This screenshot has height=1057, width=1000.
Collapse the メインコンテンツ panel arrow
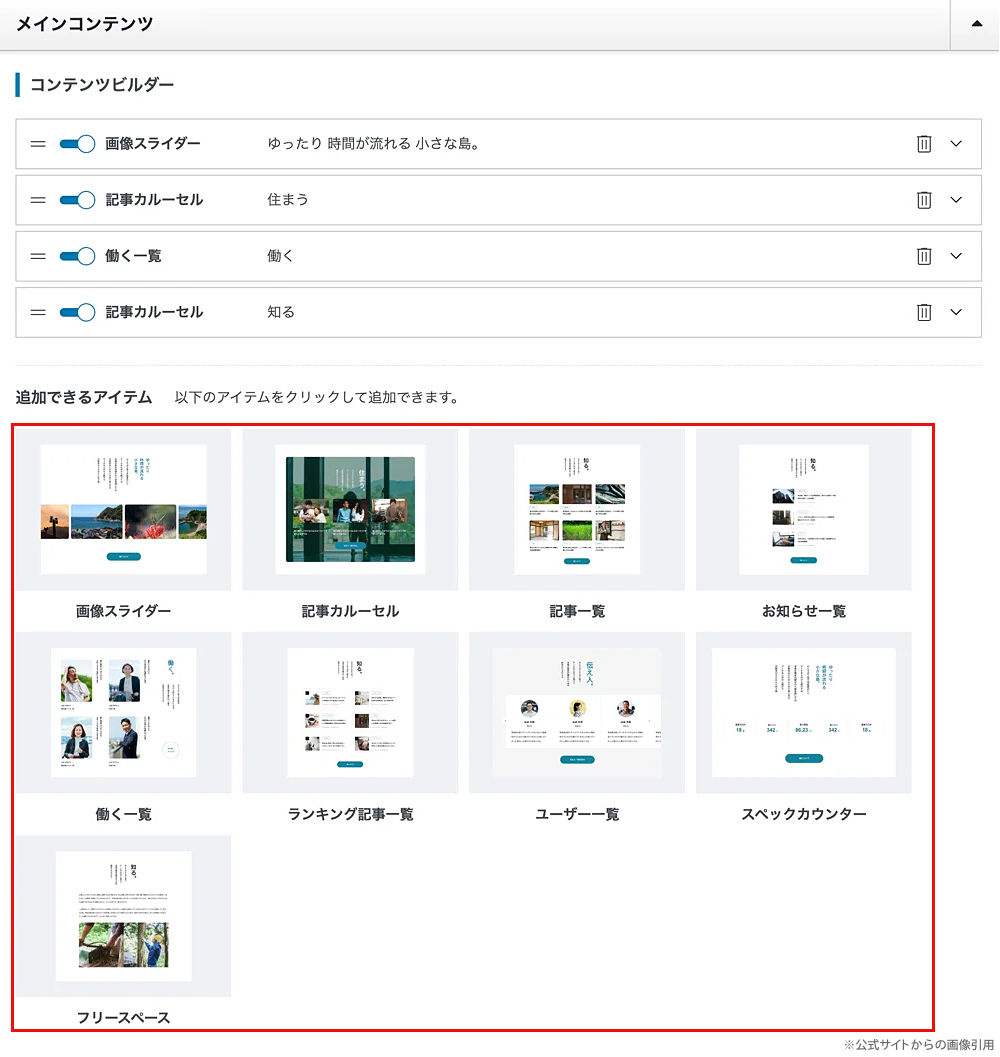(x=976, y=24)
